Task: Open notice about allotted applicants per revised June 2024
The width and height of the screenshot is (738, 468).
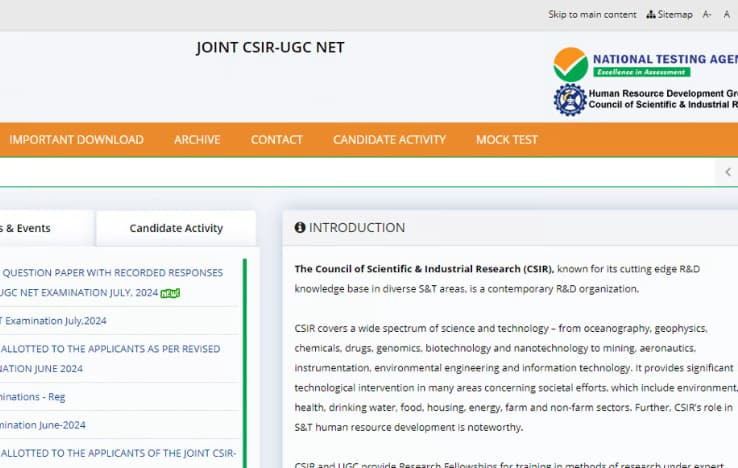Action: click(x=110, y=359)
